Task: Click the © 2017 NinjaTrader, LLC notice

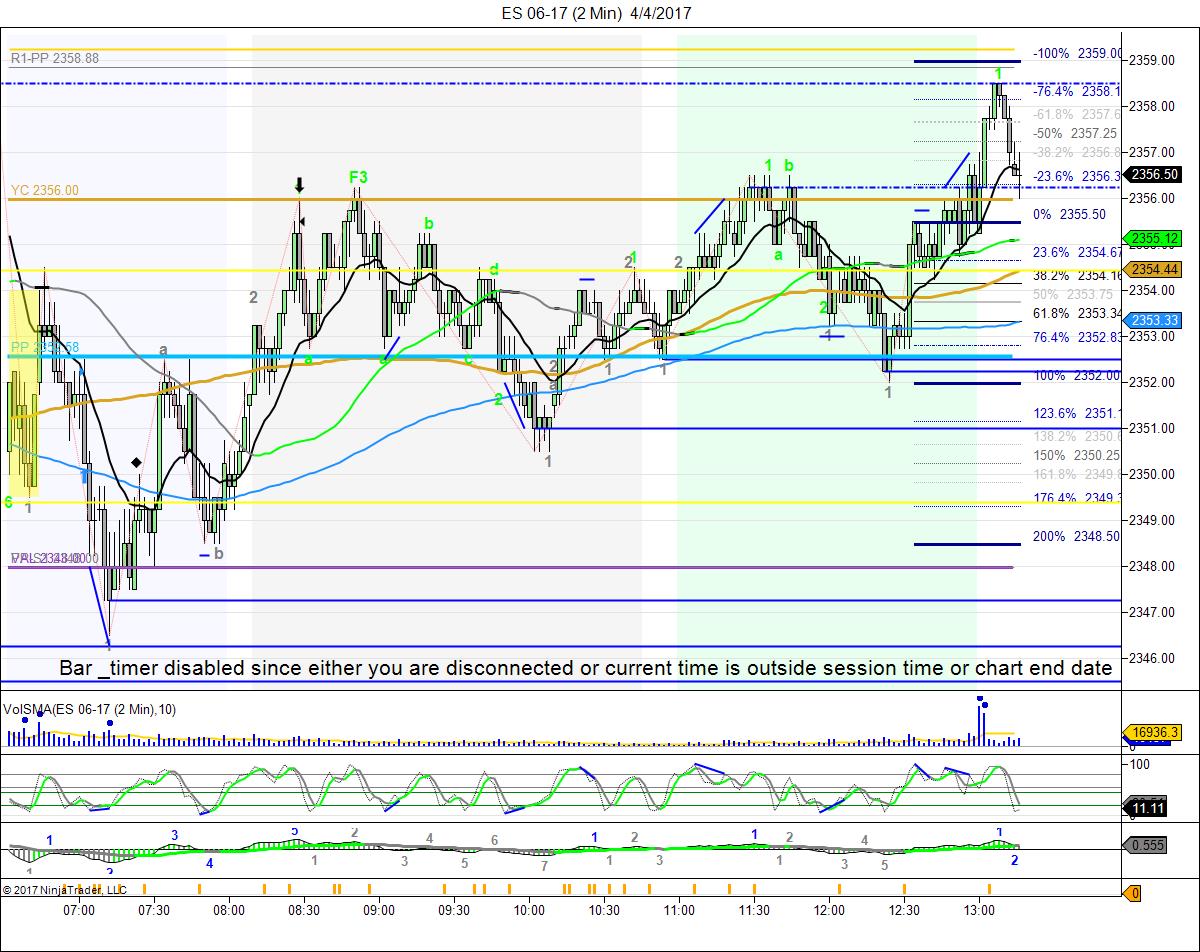Action: pyautogui.click(x=64, y=889)
